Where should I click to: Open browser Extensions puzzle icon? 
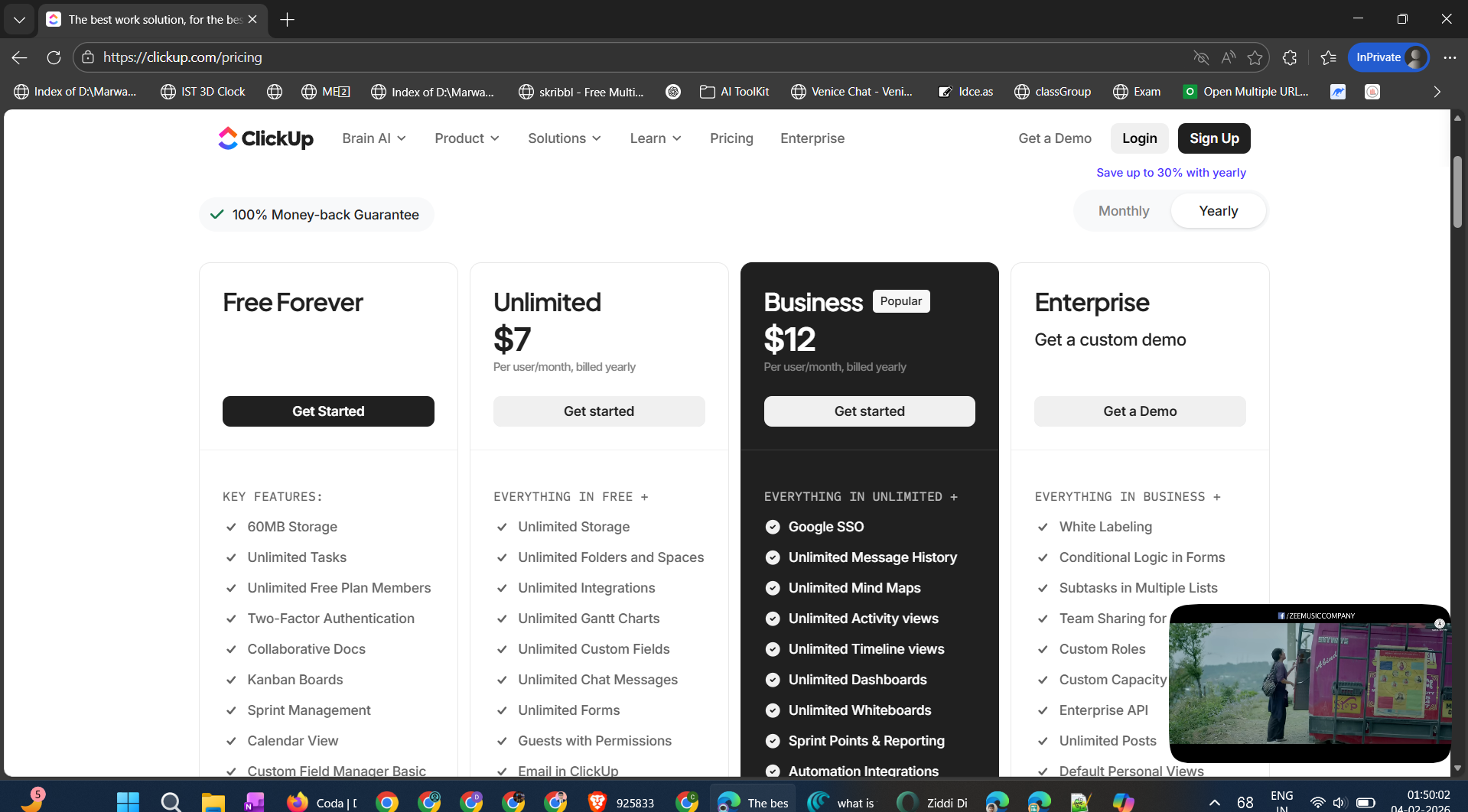1290,57
